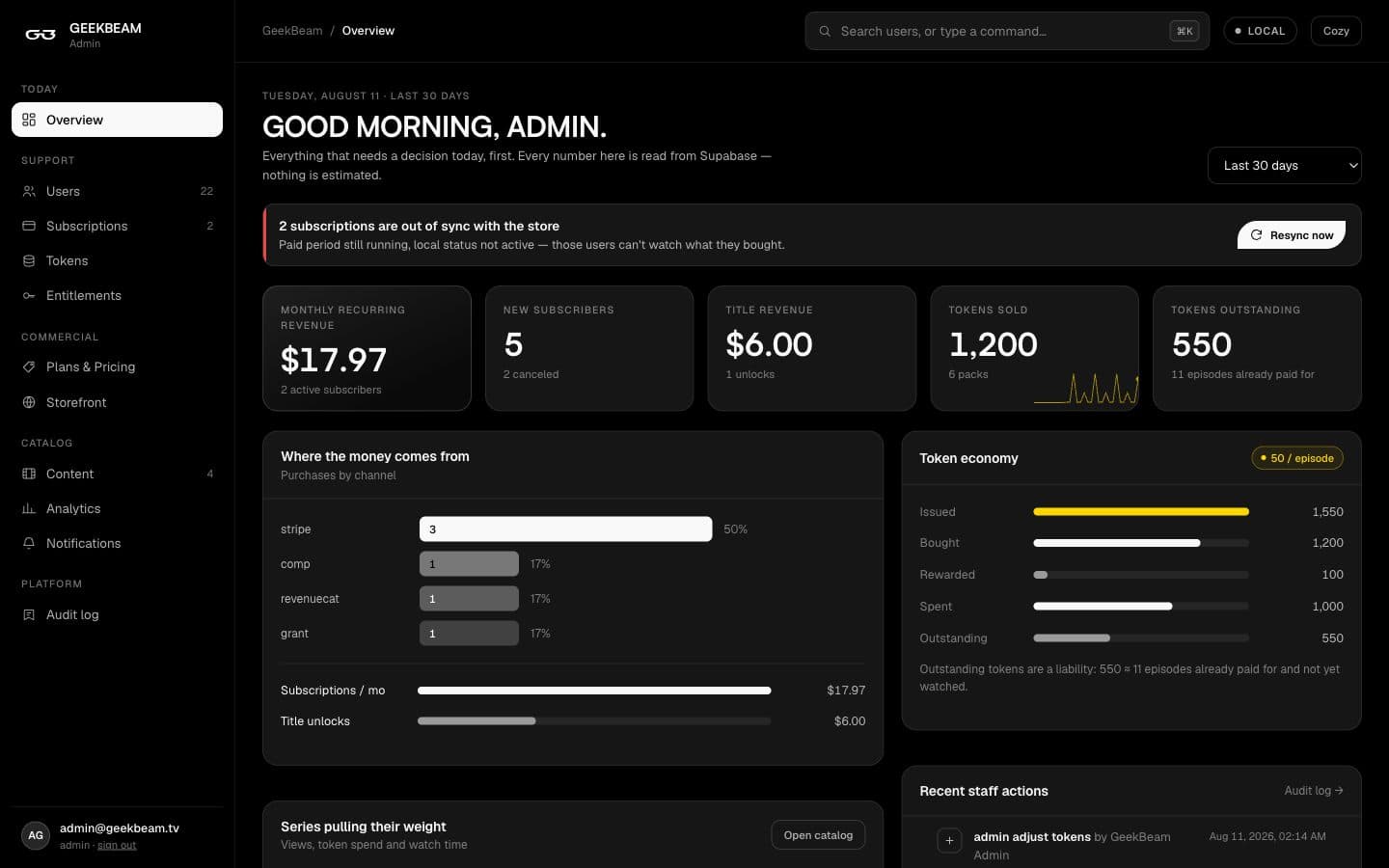
Task: Click the GeekBeam breadcrumb
Action: click(292, 31)
